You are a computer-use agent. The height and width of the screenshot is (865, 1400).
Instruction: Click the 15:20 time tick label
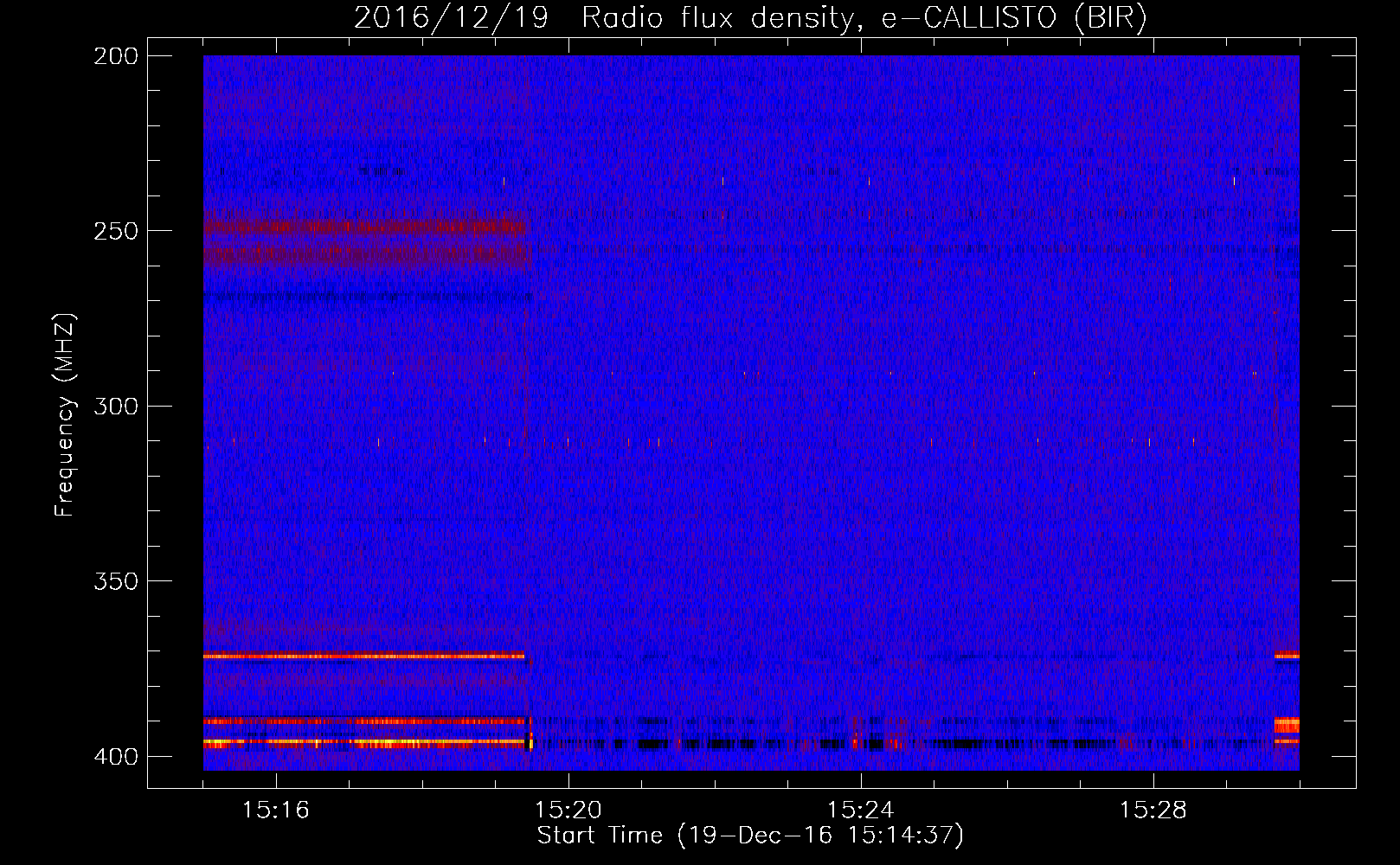pos(568,811)
